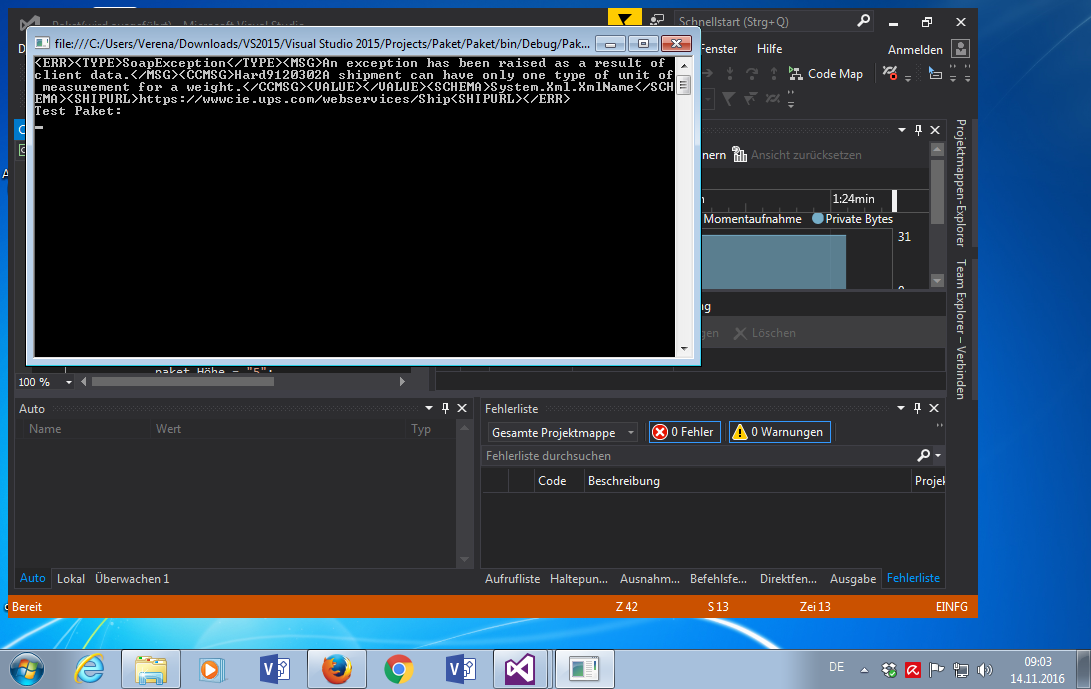Click the send feedback icon

pyautogui.click(x=657, y=20)
